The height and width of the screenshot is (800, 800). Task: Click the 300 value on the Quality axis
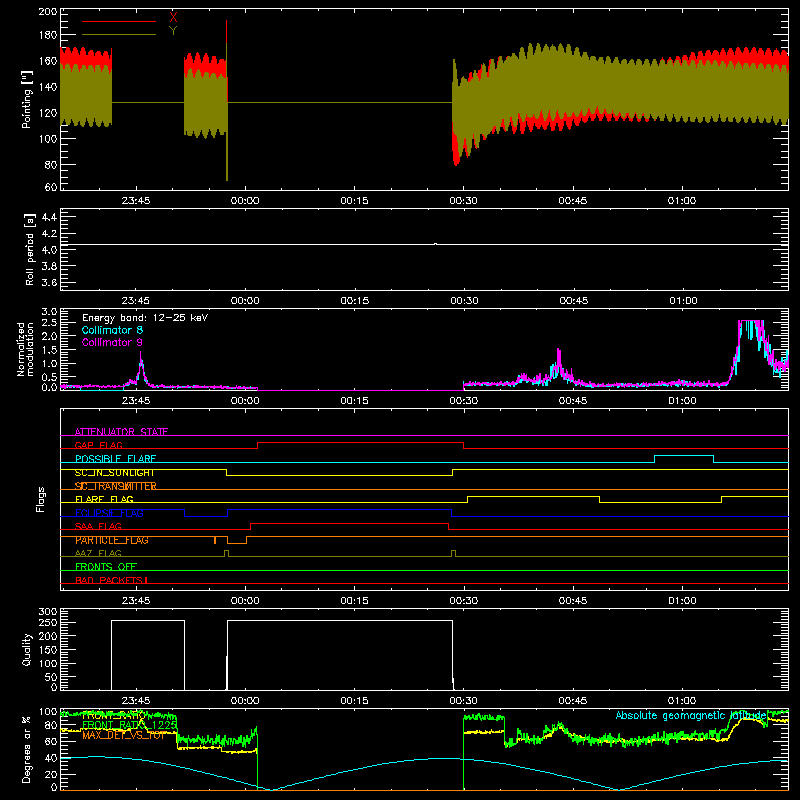[48, 612]
